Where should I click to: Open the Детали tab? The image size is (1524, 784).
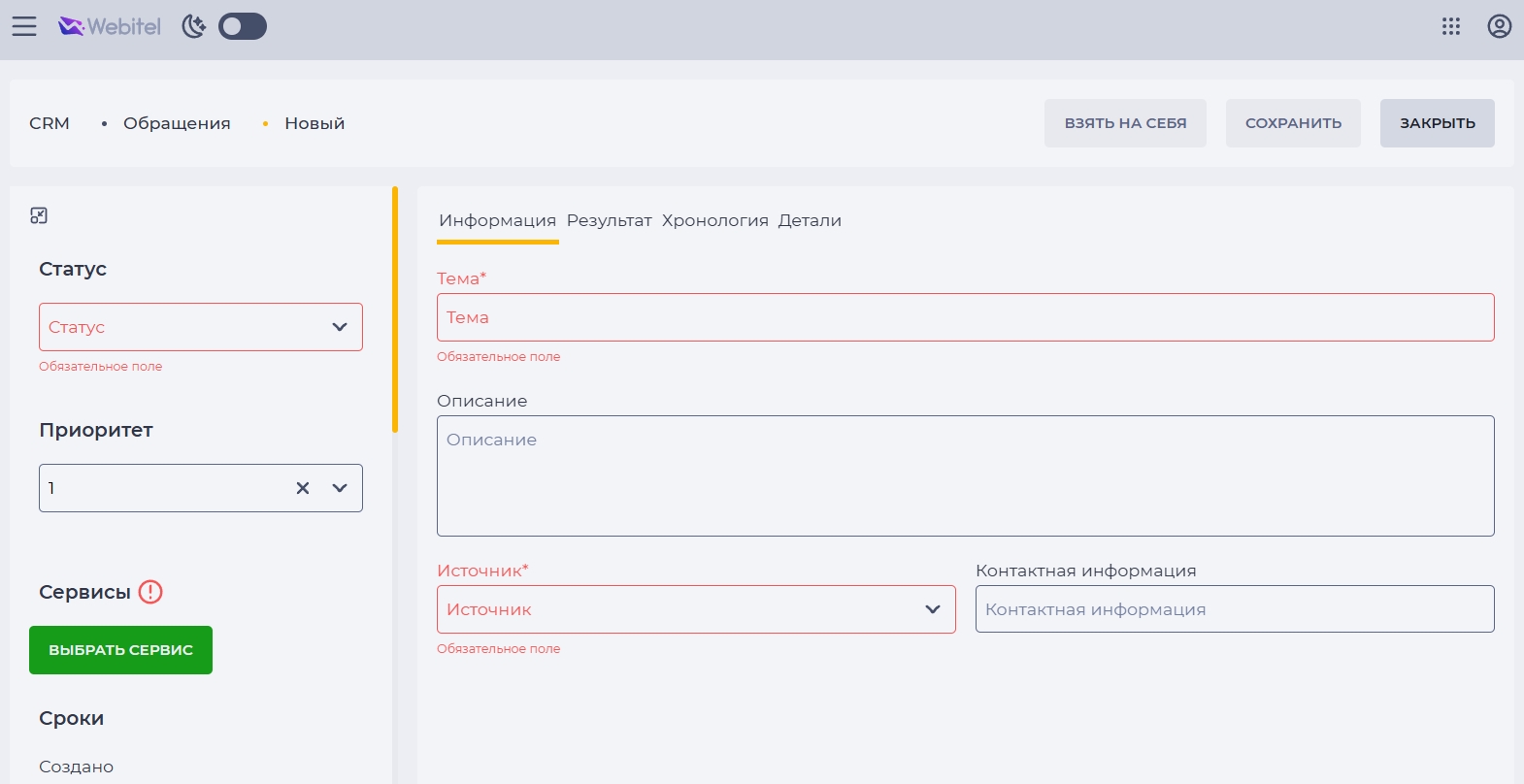[810, 220]
